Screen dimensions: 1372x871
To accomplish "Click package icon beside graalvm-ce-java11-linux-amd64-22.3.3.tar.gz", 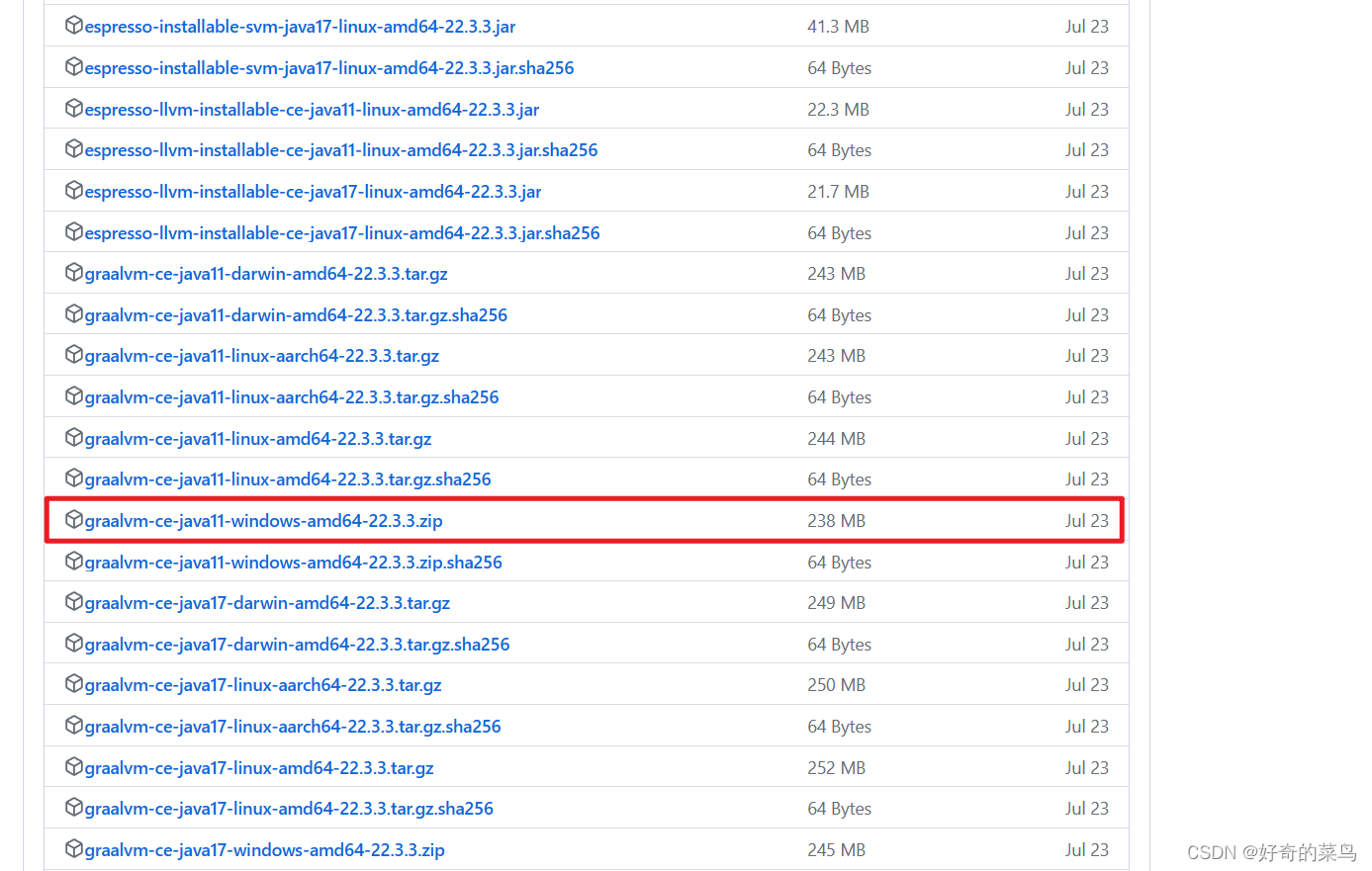I will pos(73,437).
